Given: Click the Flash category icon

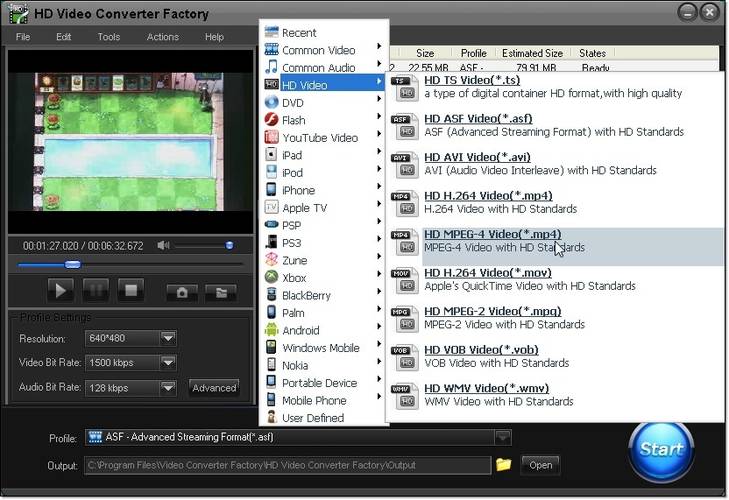Looking at the screenshot, I should 272,120.
